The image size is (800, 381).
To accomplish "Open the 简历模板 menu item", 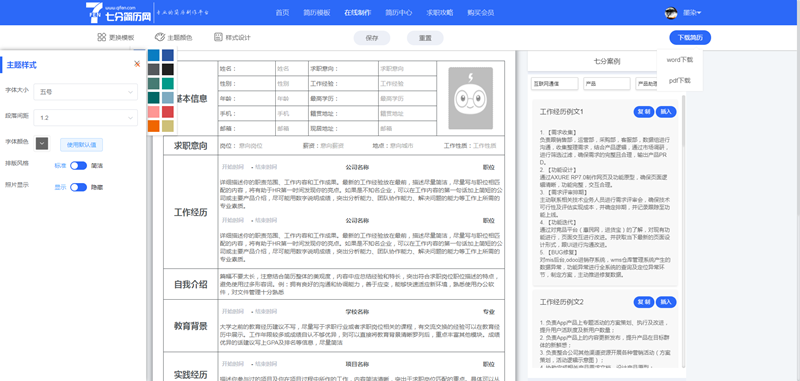I will coord(316,13).
